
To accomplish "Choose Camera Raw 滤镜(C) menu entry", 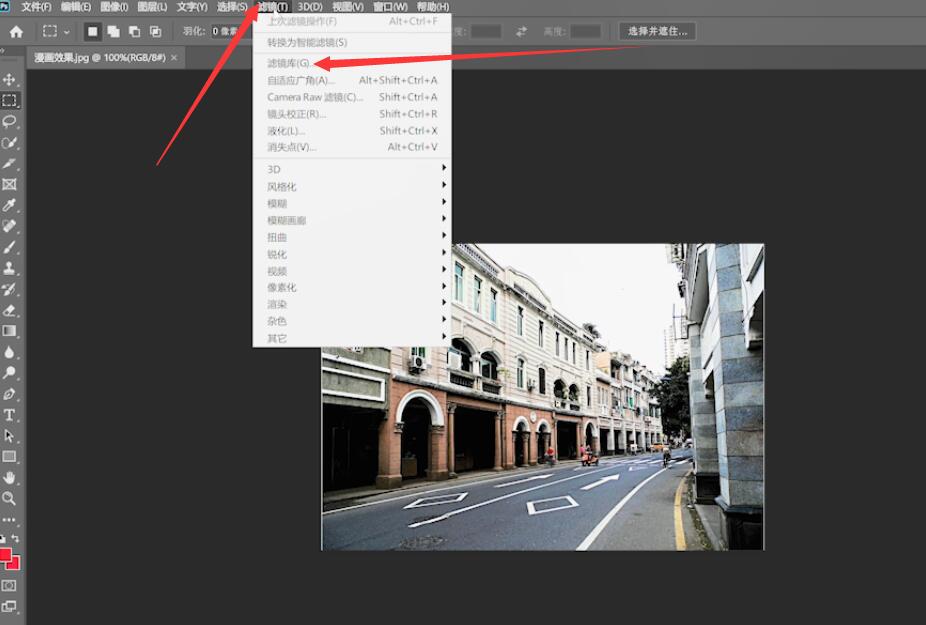I will 352,97.
